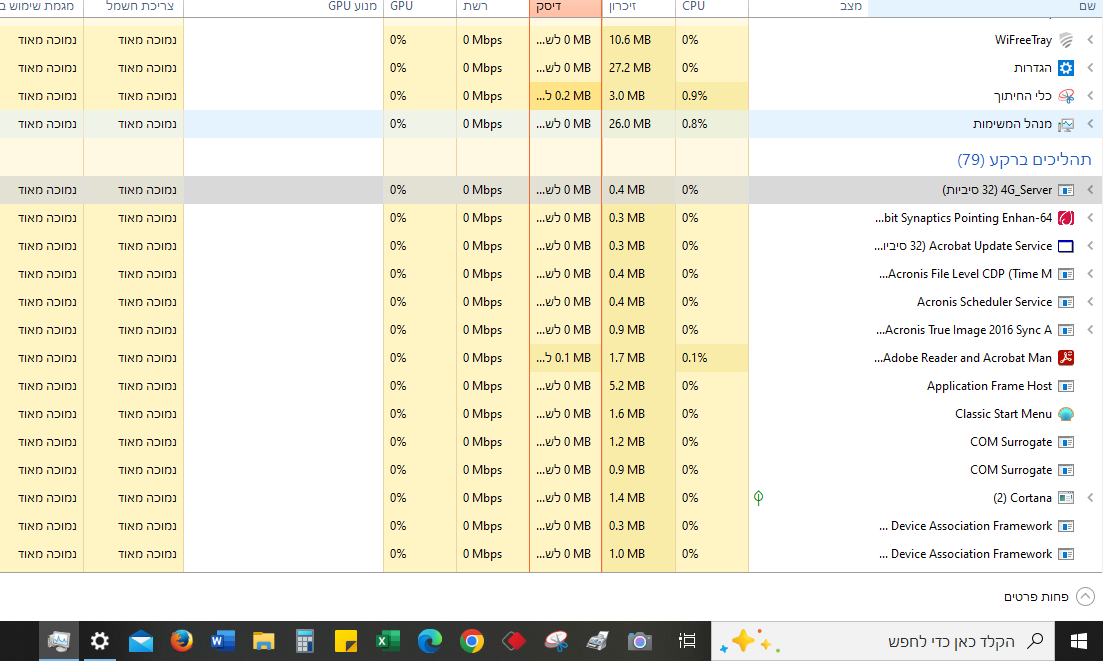Sort by צריכת חשמל column header

(x=134, y=8)
